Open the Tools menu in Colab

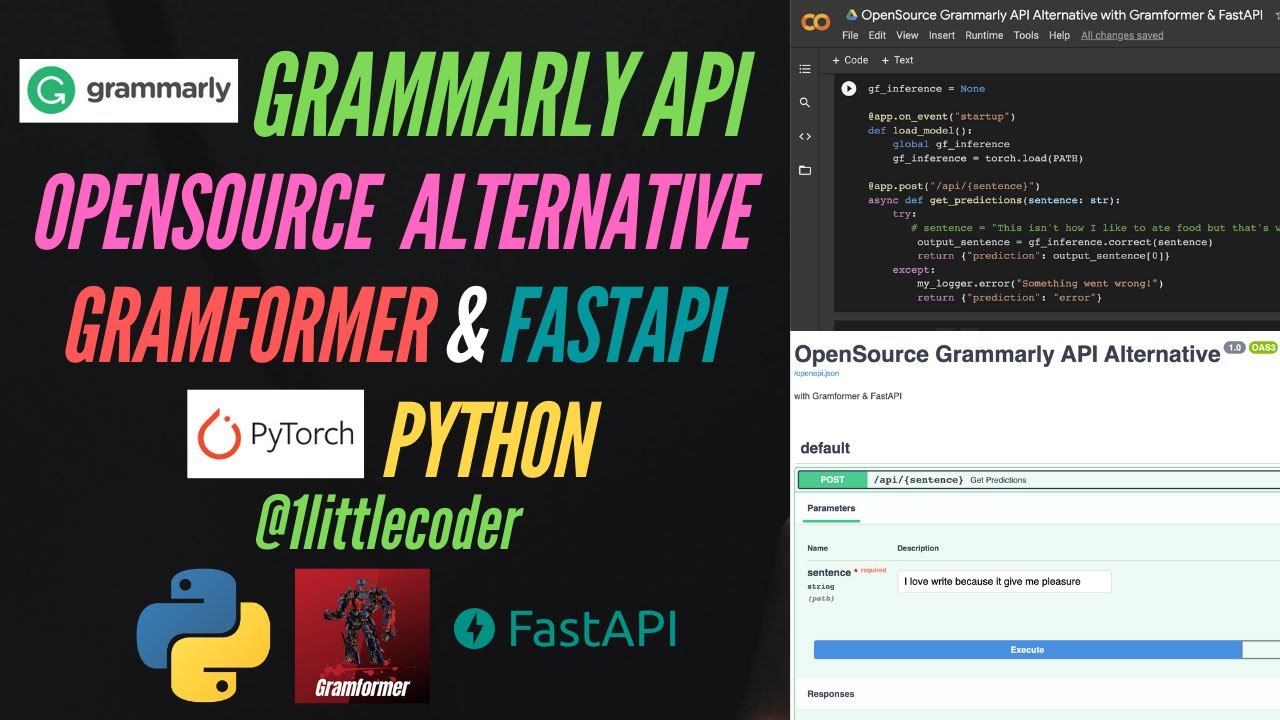[1026, 35]
